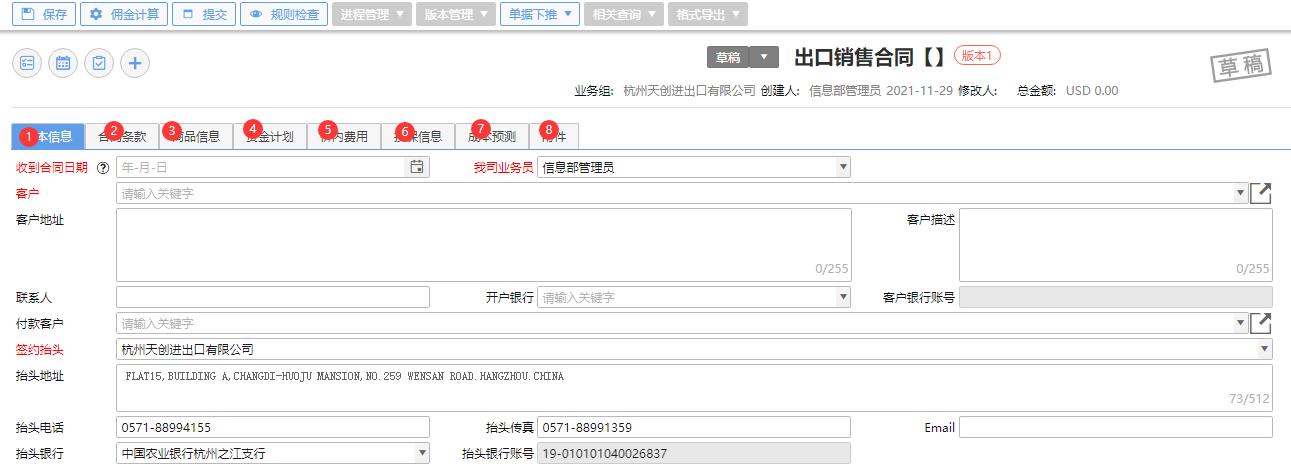Switch to the 国内费用 tab
The height and width of the screenshot is (476, 1291).
click(x=344, y=136)
